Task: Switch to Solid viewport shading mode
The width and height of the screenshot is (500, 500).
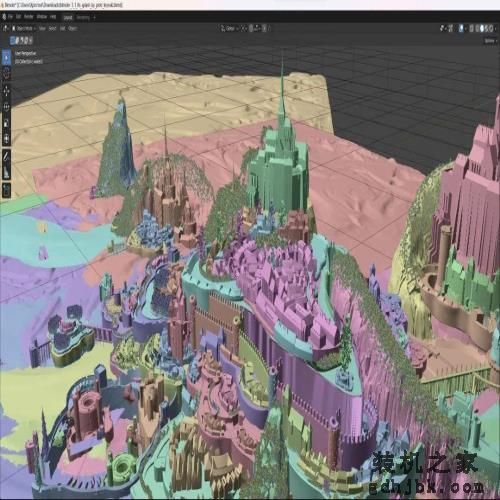Action: [x=482, y=29]
